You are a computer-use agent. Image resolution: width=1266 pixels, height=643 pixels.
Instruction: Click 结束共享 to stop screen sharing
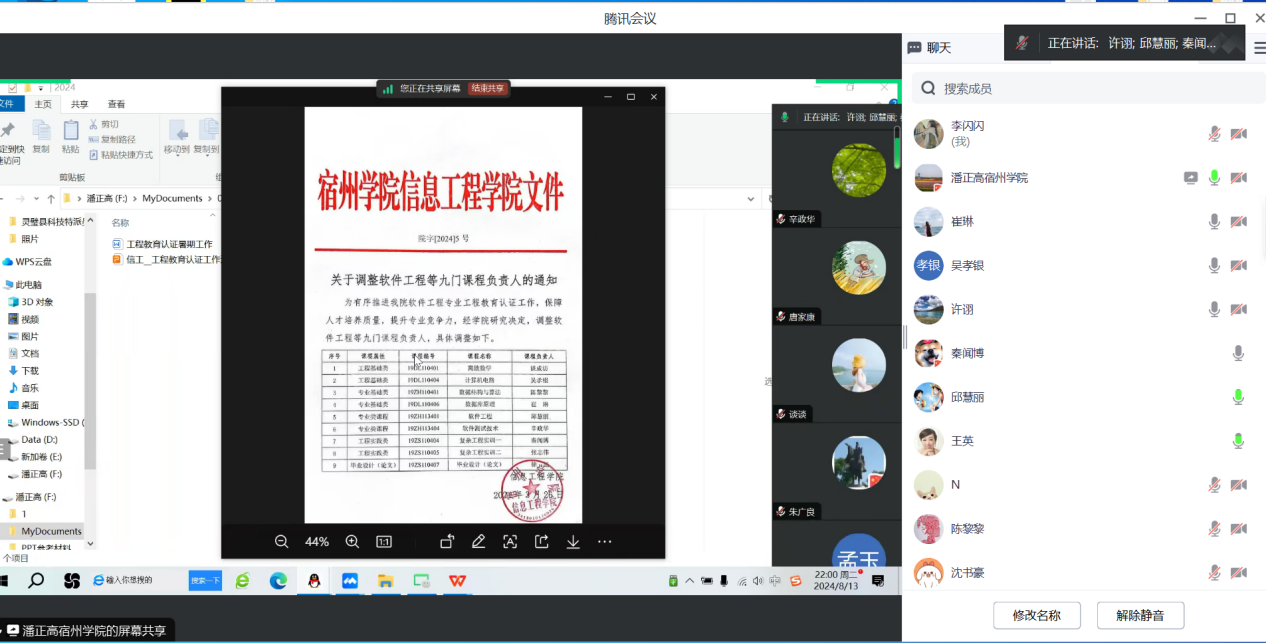pyautogui.click(x=488, y=88)
